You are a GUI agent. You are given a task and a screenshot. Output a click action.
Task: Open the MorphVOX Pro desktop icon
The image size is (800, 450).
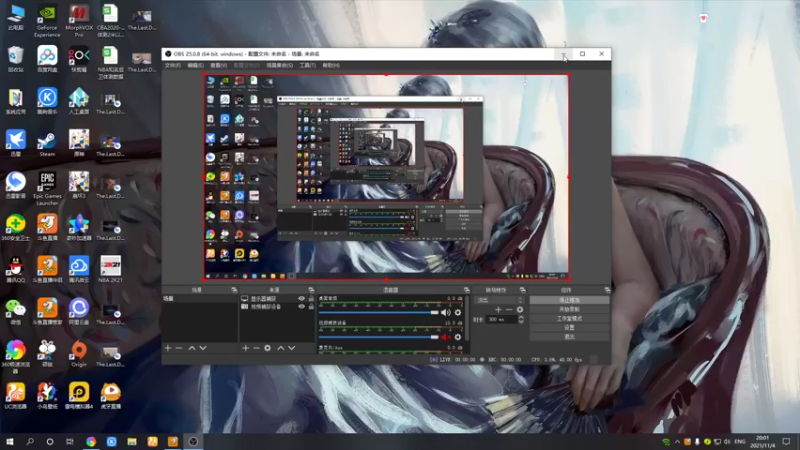click(79, 21)
